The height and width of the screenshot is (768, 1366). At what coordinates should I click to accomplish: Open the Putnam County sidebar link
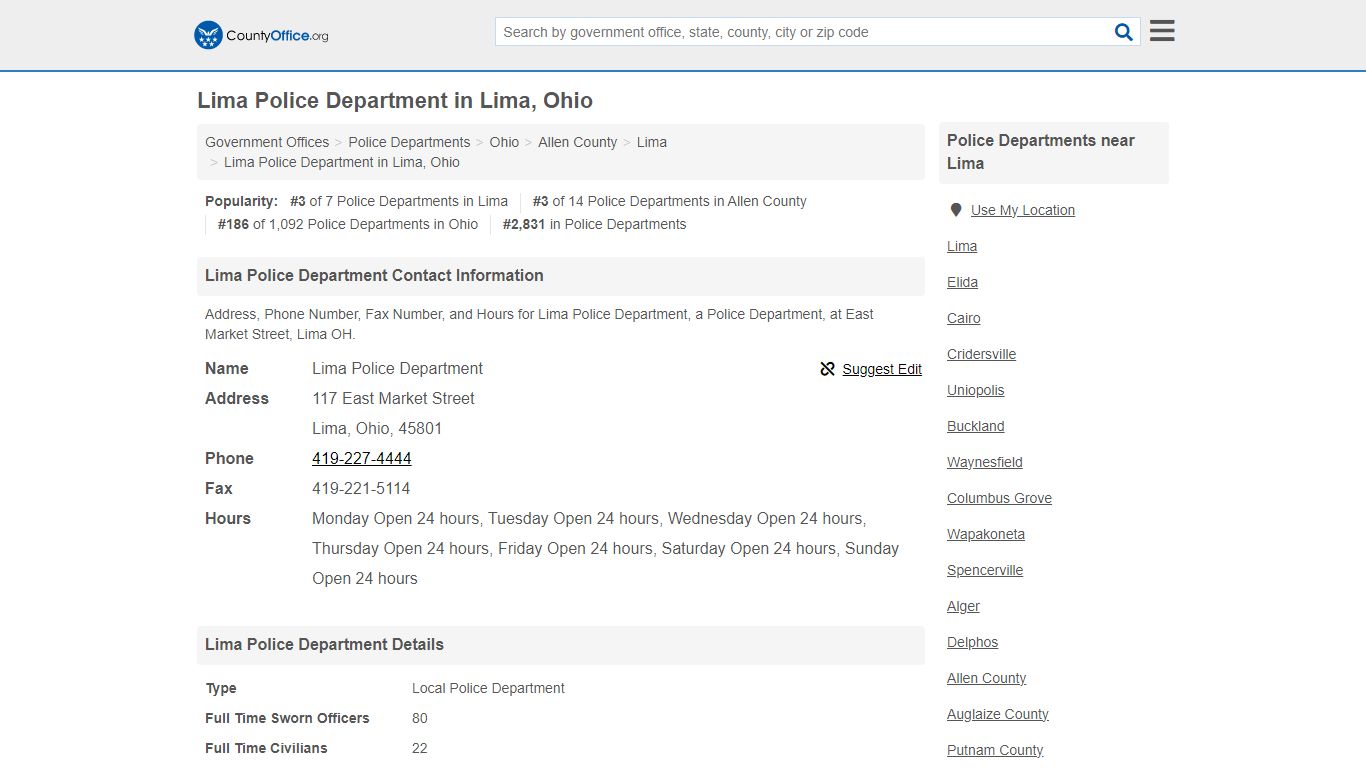[x=995, y=750]
